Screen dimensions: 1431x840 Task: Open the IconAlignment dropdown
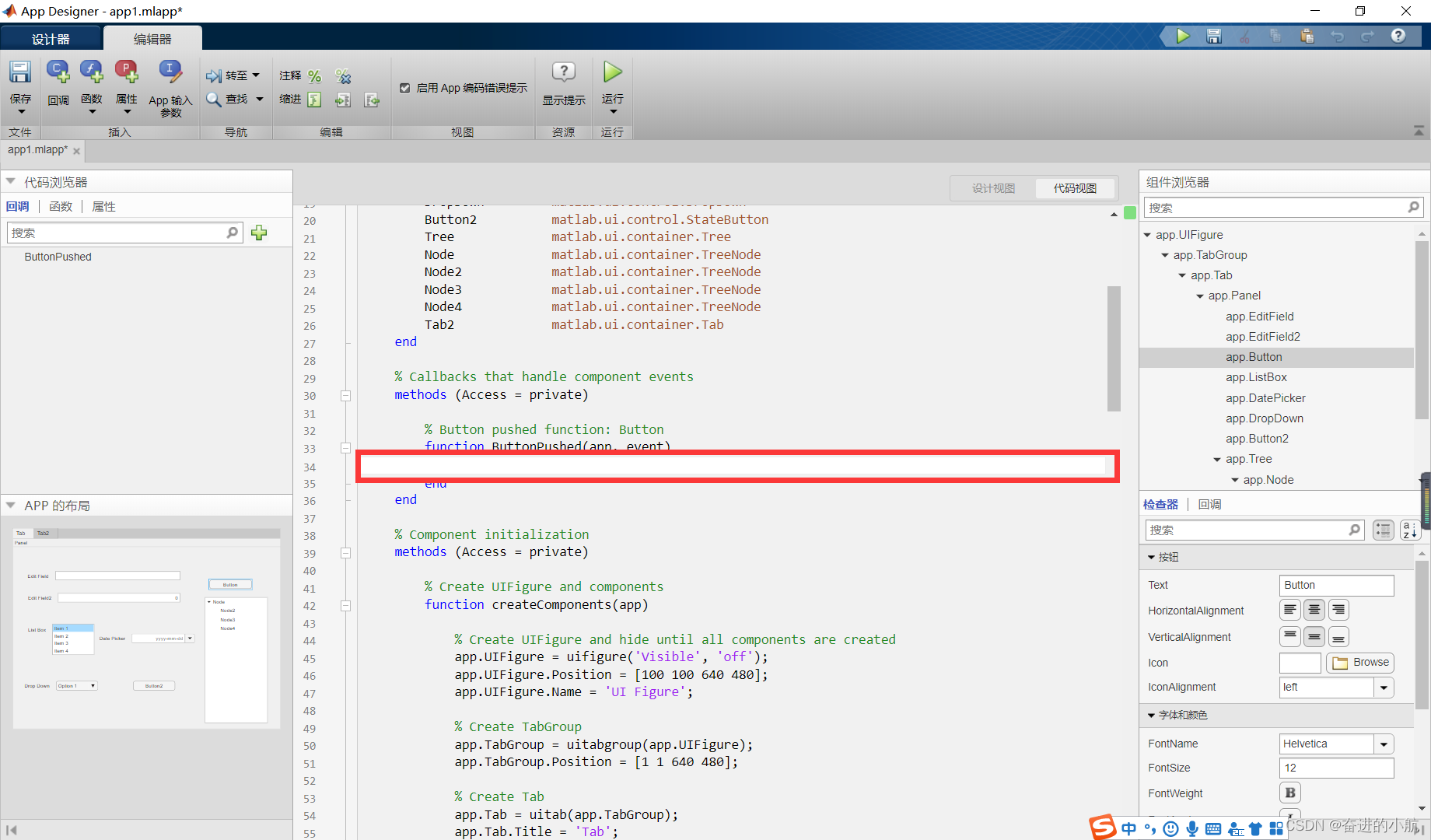[1384, 688]
